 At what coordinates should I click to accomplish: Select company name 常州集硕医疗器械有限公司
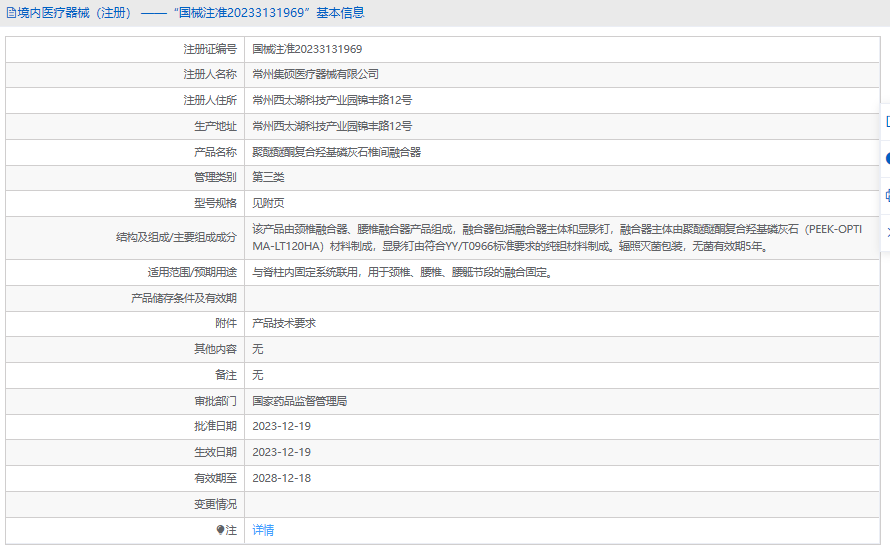click(316, 74)
